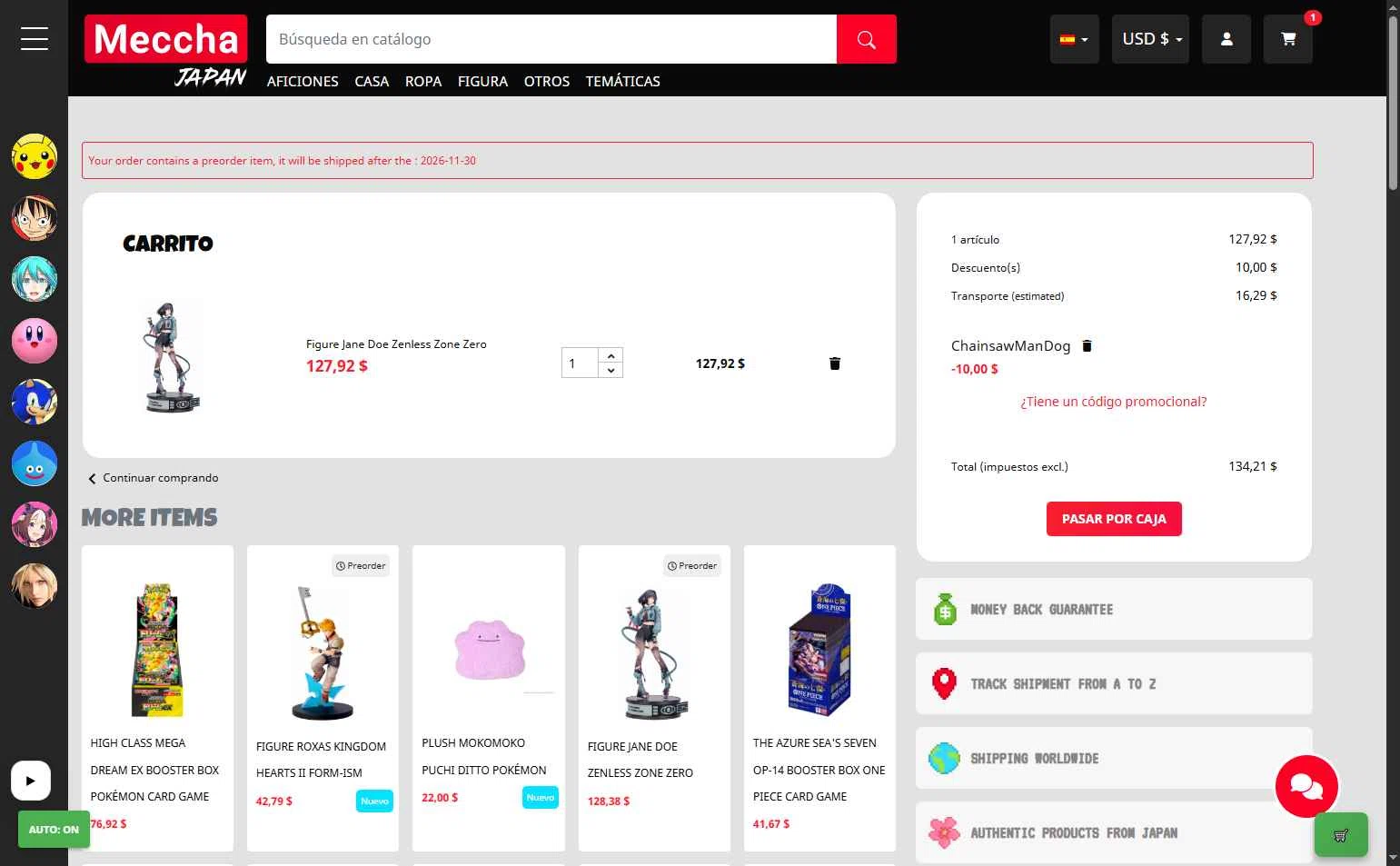1400x866 pixels.
Task: Open the USD $ currency dropdown
Action: pyautogui.click(x=1150, y=39)
